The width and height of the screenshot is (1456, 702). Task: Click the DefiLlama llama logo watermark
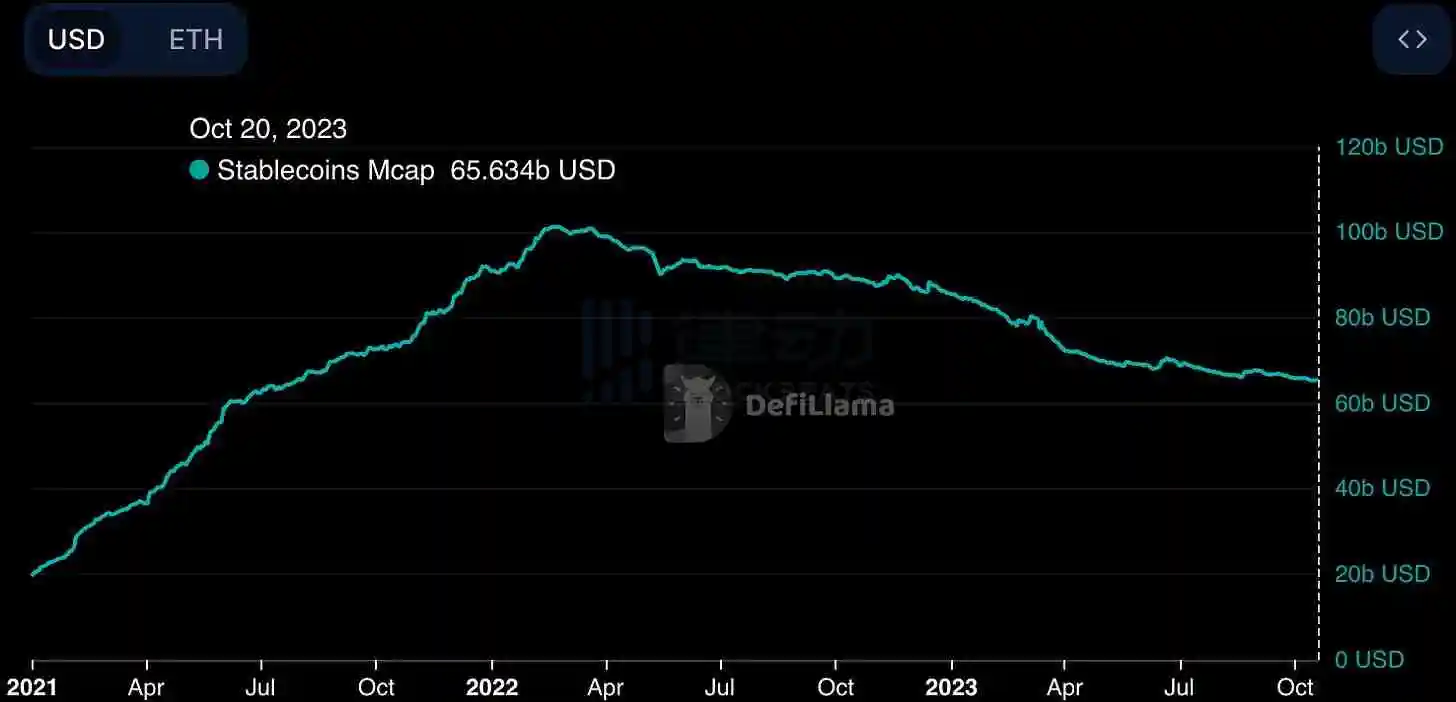point(697,403)
